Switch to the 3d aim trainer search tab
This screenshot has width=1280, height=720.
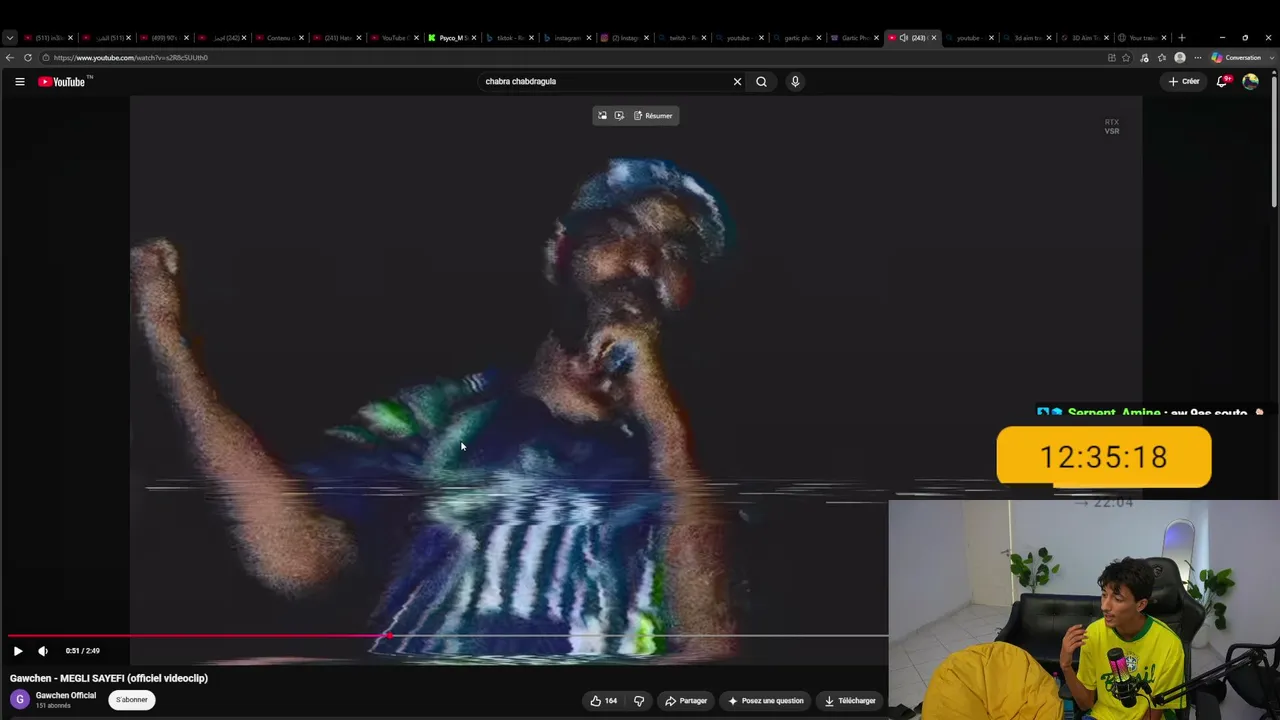pyautogui.click(x=1027, y=38)
